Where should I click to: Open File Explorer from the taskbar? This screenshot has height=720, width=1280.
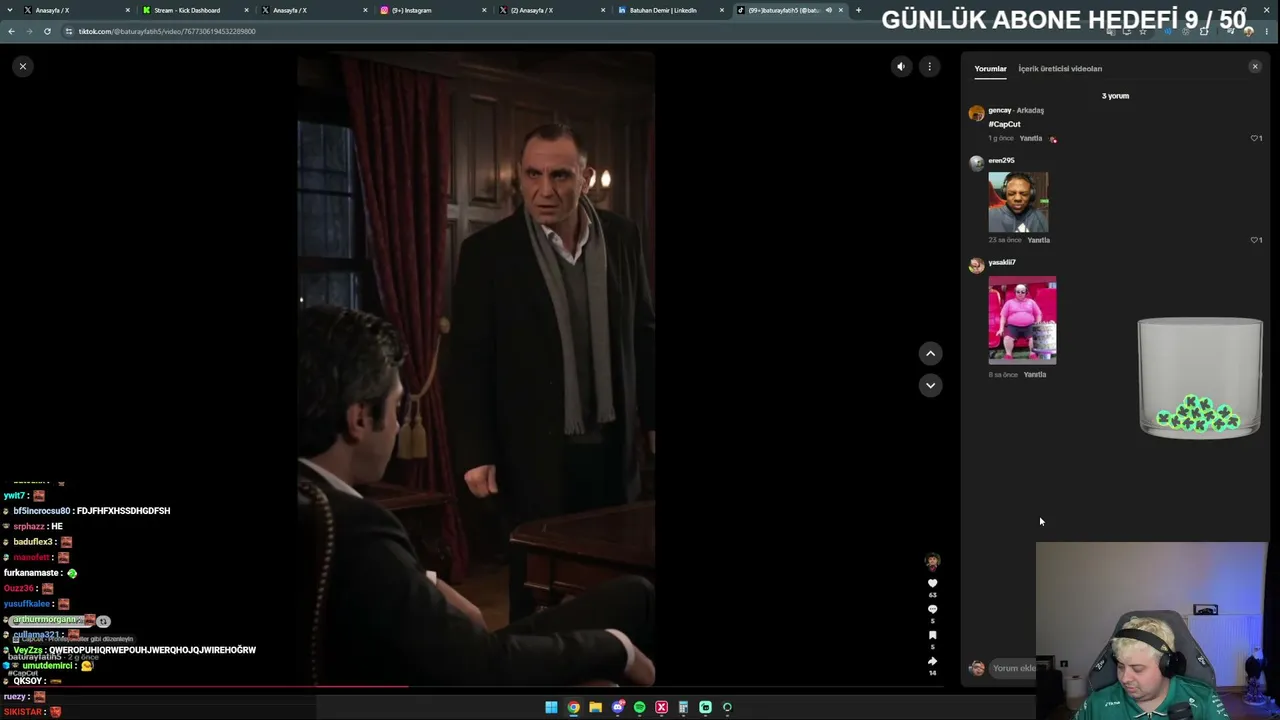pos(595,707)
